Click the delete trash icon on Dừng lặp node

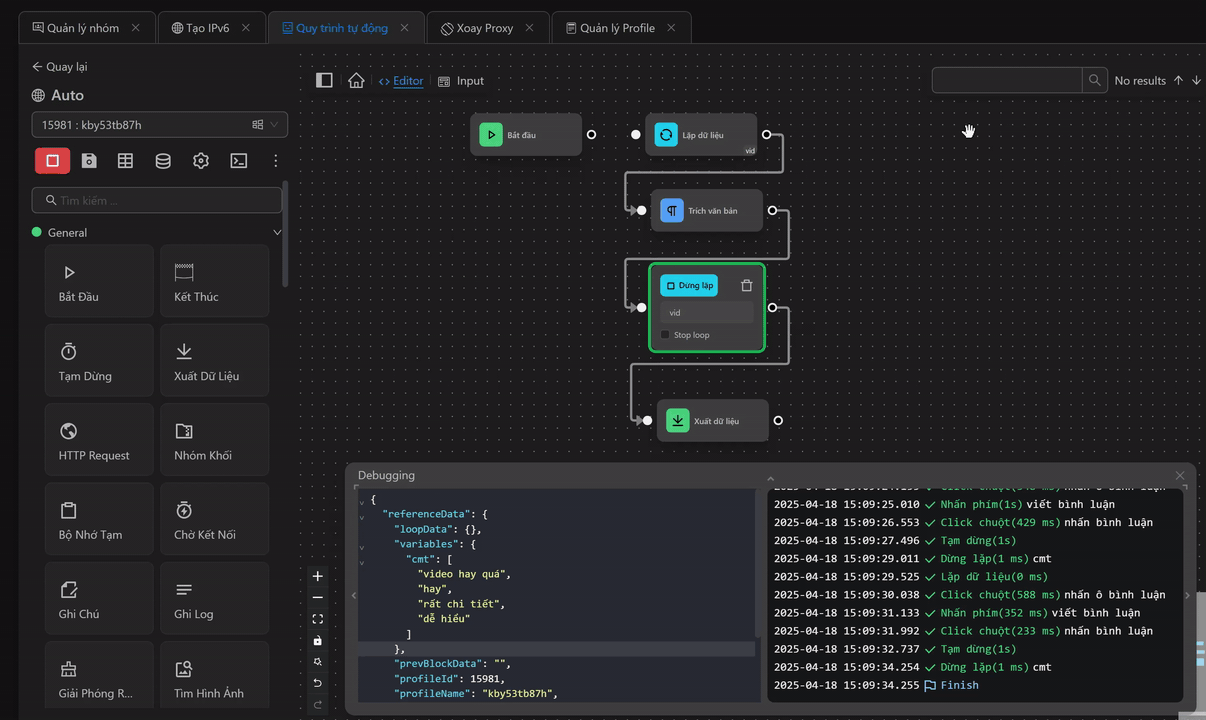(x=746, y=285)
